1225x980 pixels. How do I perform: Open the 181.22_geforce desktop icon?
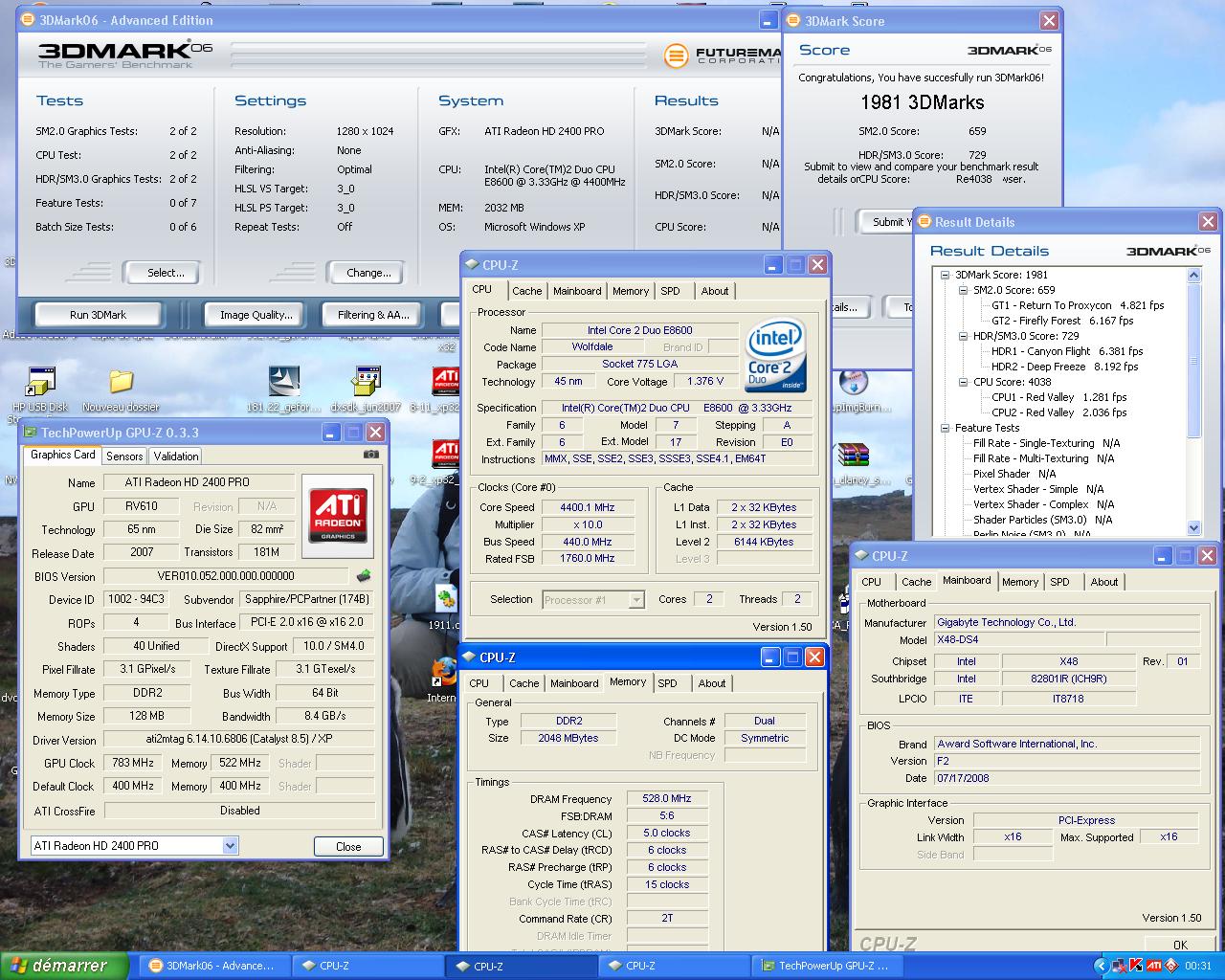point(284,381)
